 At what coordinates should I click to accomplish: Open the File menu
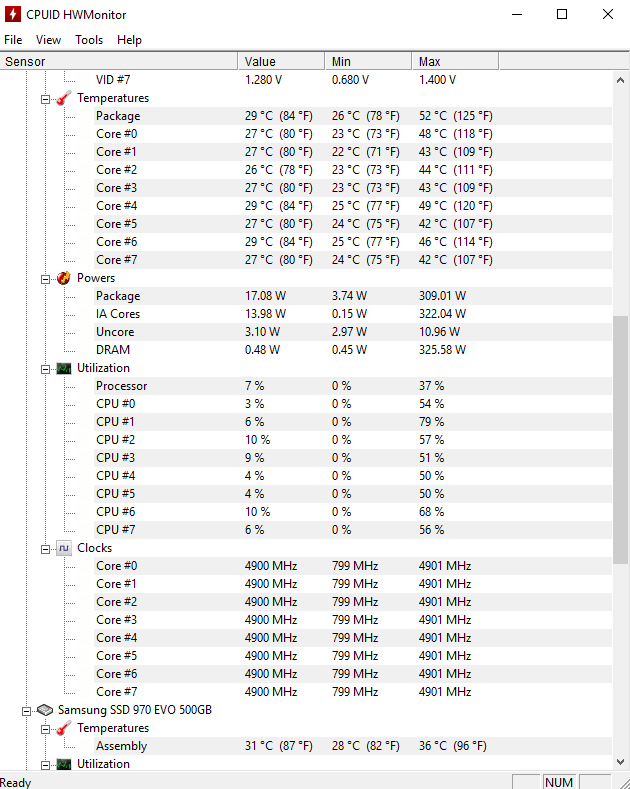(13, 40)
